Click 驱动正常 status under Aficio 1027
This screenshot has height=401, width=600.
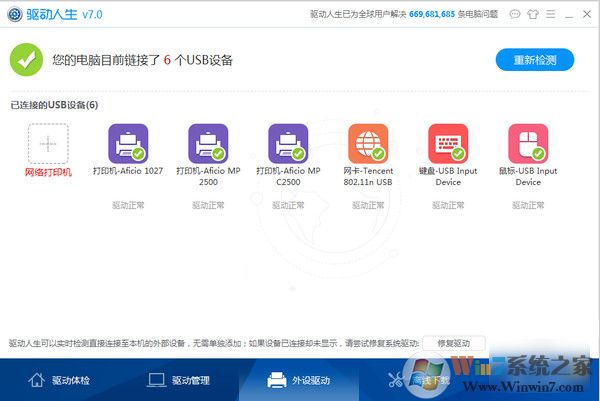(x=128, y=205)
